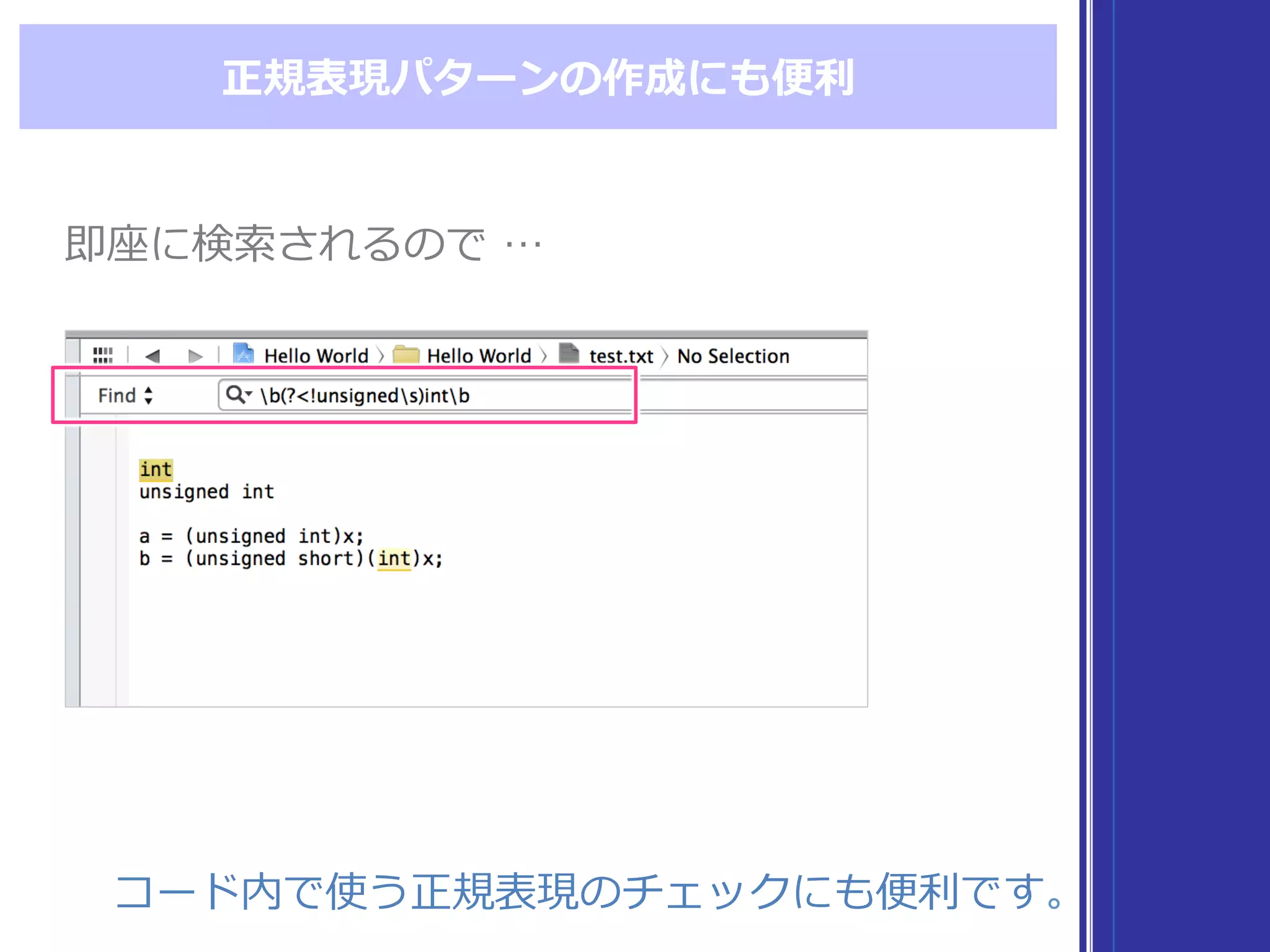
Task: Go back with the left arrow
Action: [x=153, y=356]
